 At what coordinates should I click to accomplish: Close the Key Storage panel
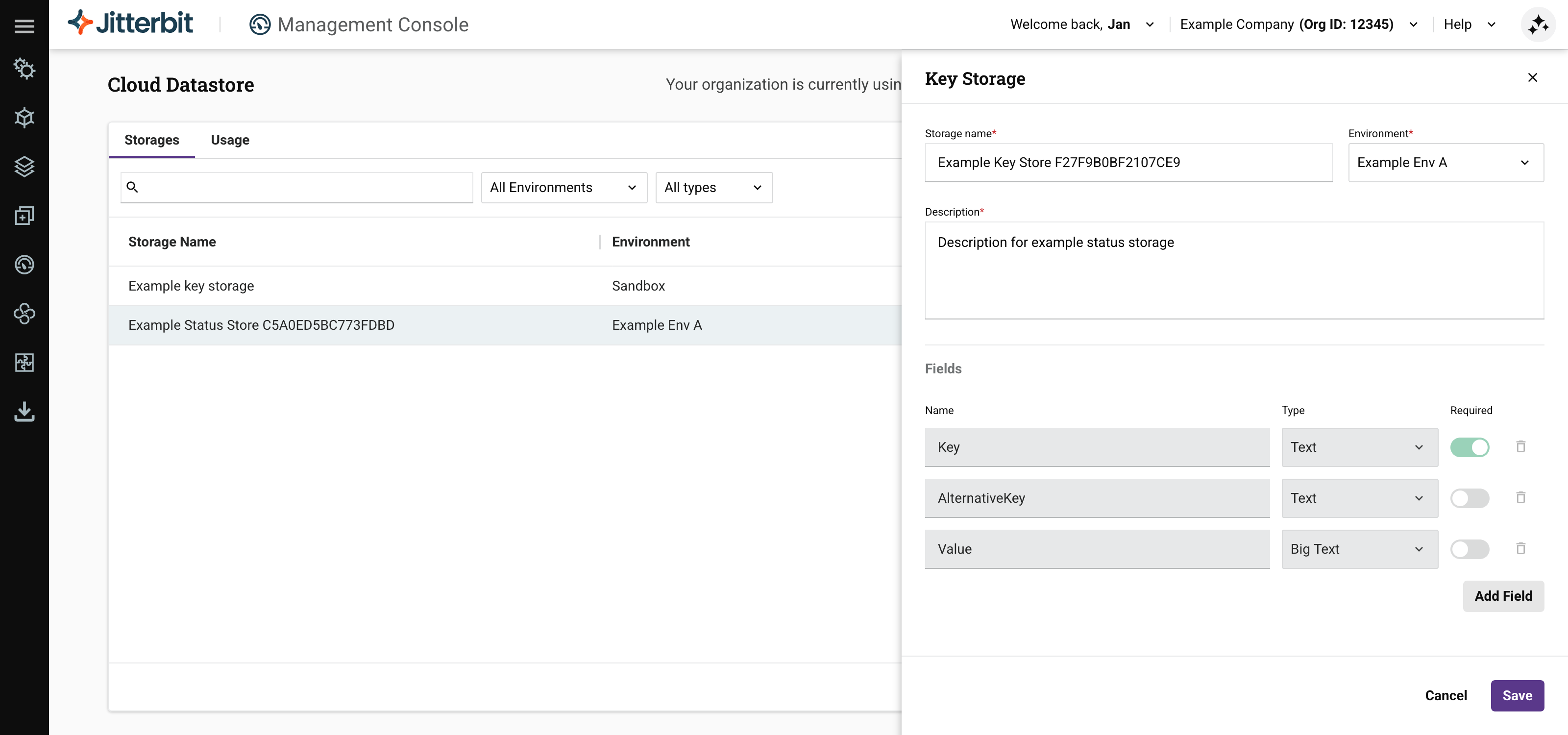click(1532, 77)
